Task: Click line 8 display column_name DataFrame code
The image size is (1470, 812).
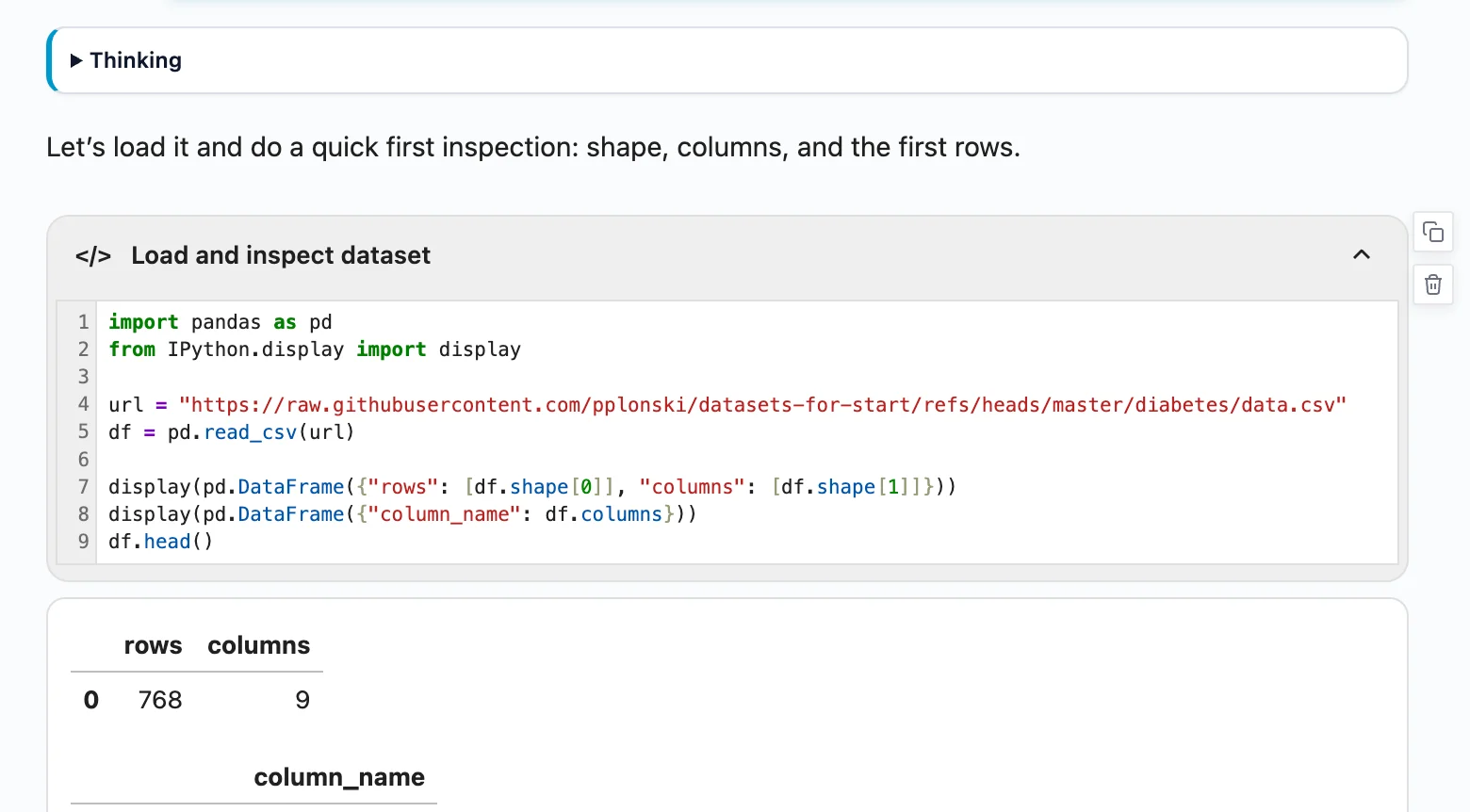Action: 402,514
